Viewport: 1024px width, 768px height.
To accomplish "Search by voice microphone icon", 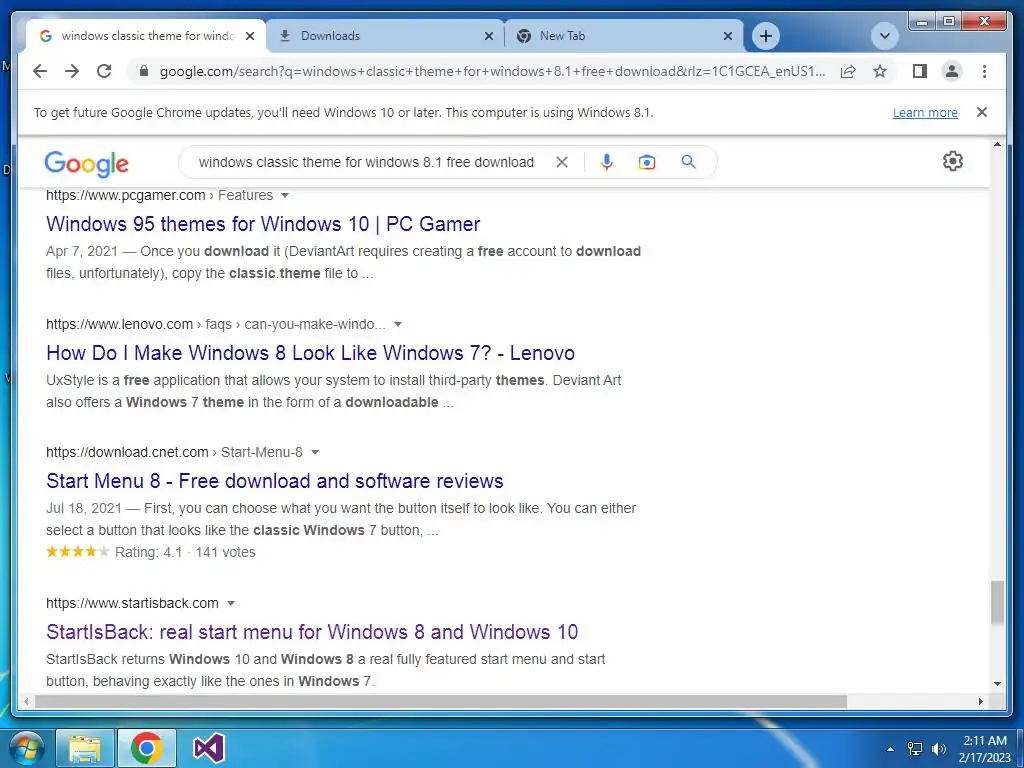I will click(x=607, y=162).
